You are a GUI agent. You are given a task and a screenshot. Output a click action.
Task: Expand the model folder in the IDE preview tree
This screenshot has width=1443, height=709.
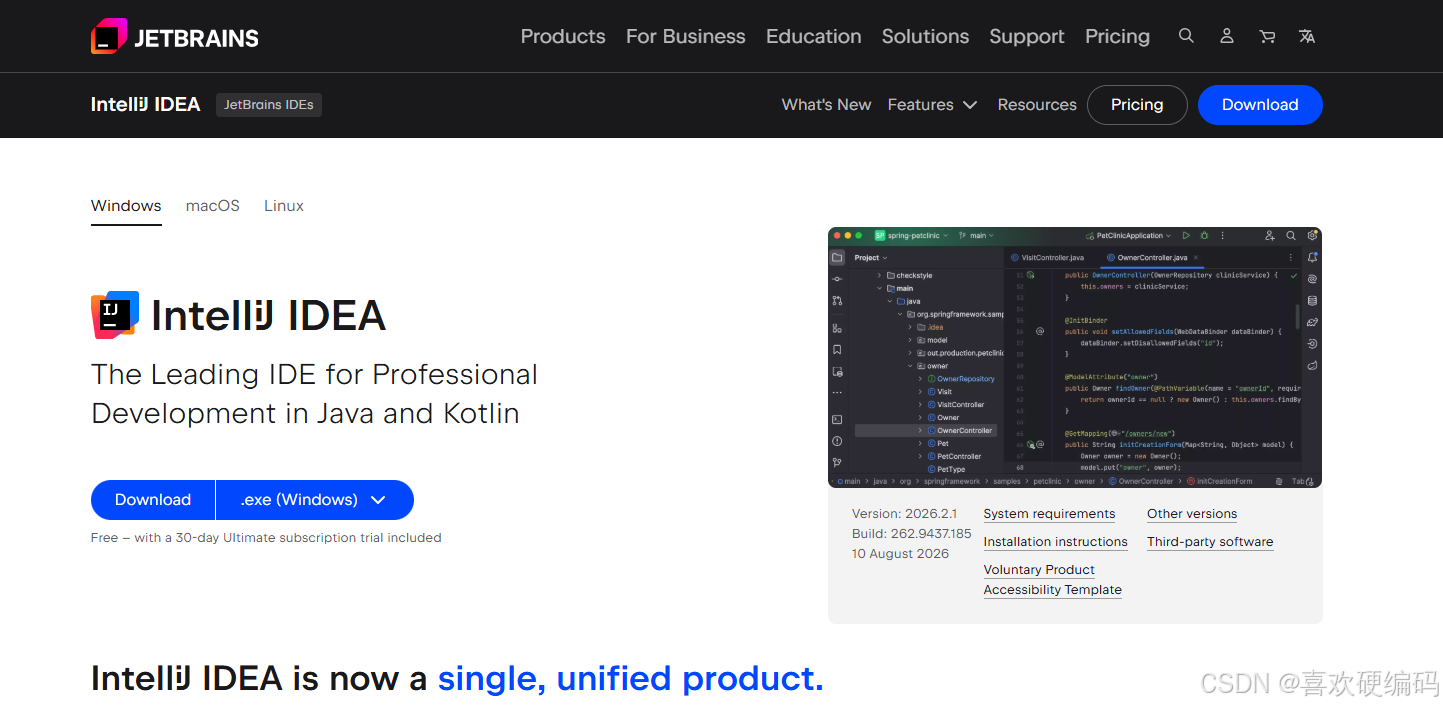tap(909, 340)
